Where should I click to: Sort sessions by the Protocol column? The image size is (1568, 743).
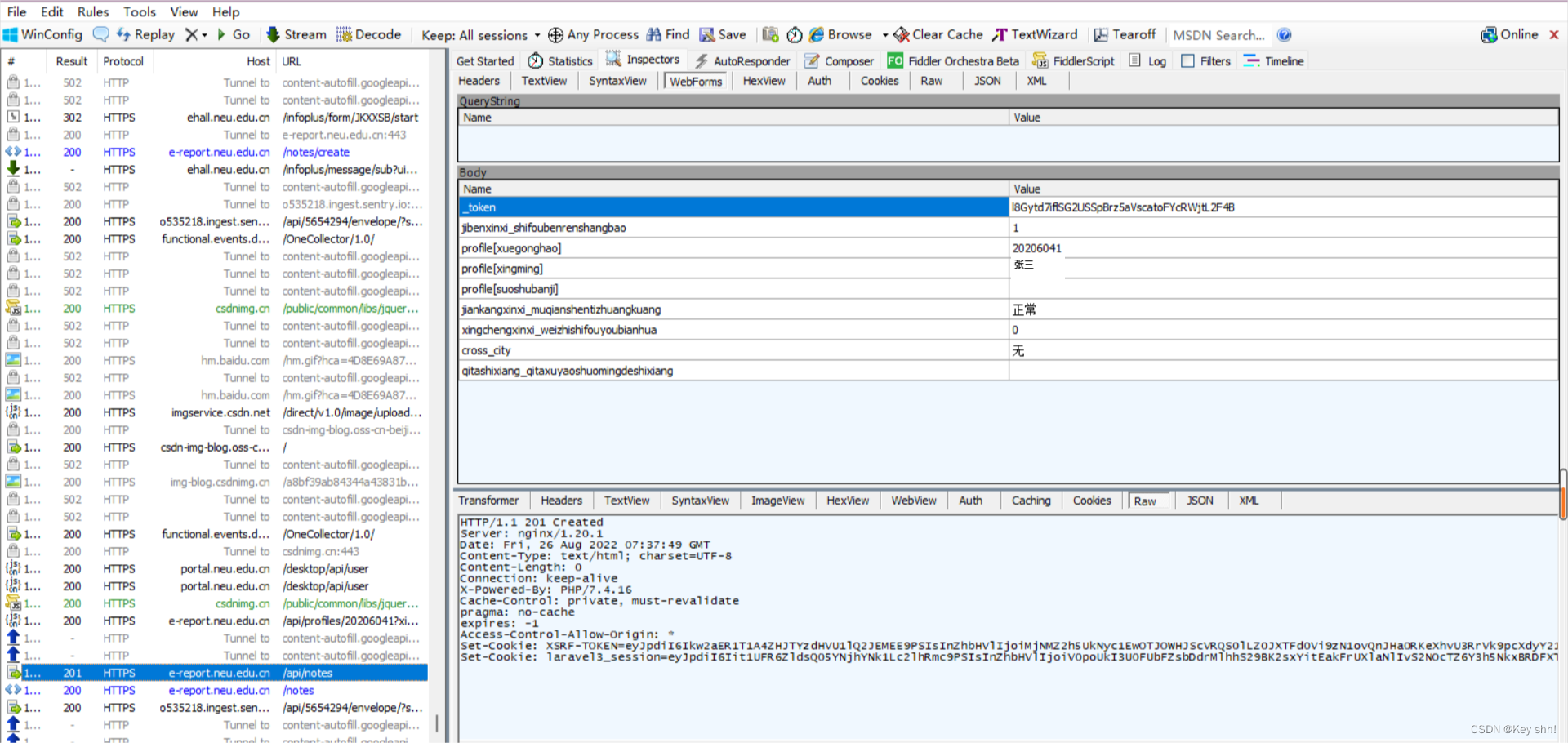click(x=123, y=61)
